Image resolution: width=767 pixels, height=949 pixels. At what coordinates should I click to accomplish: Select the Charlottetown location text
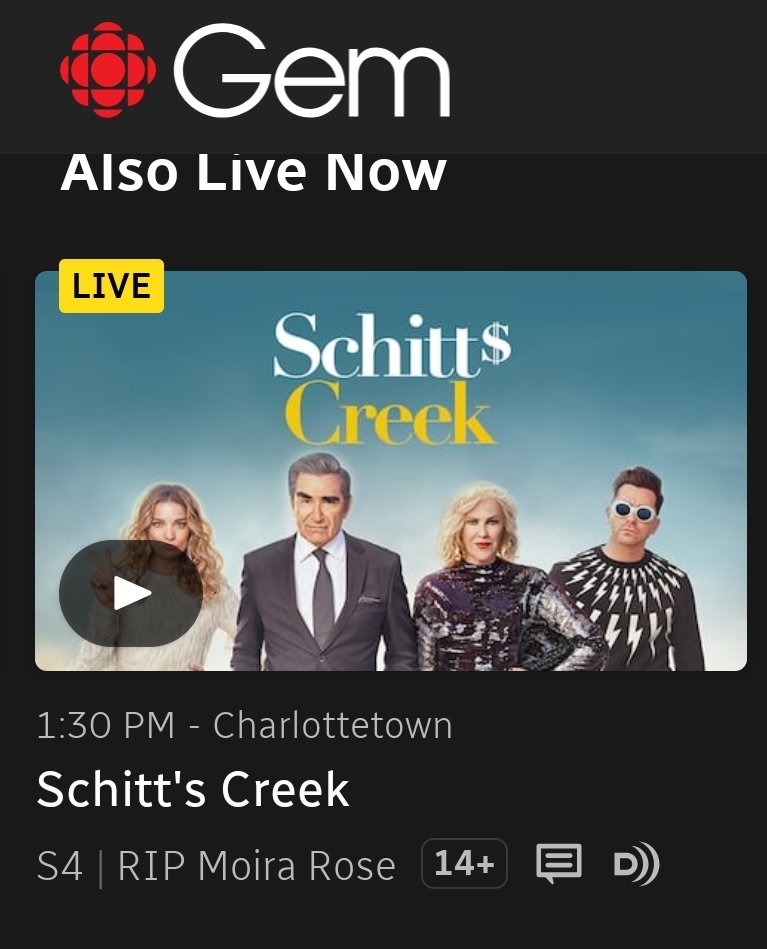pos(332,725)
